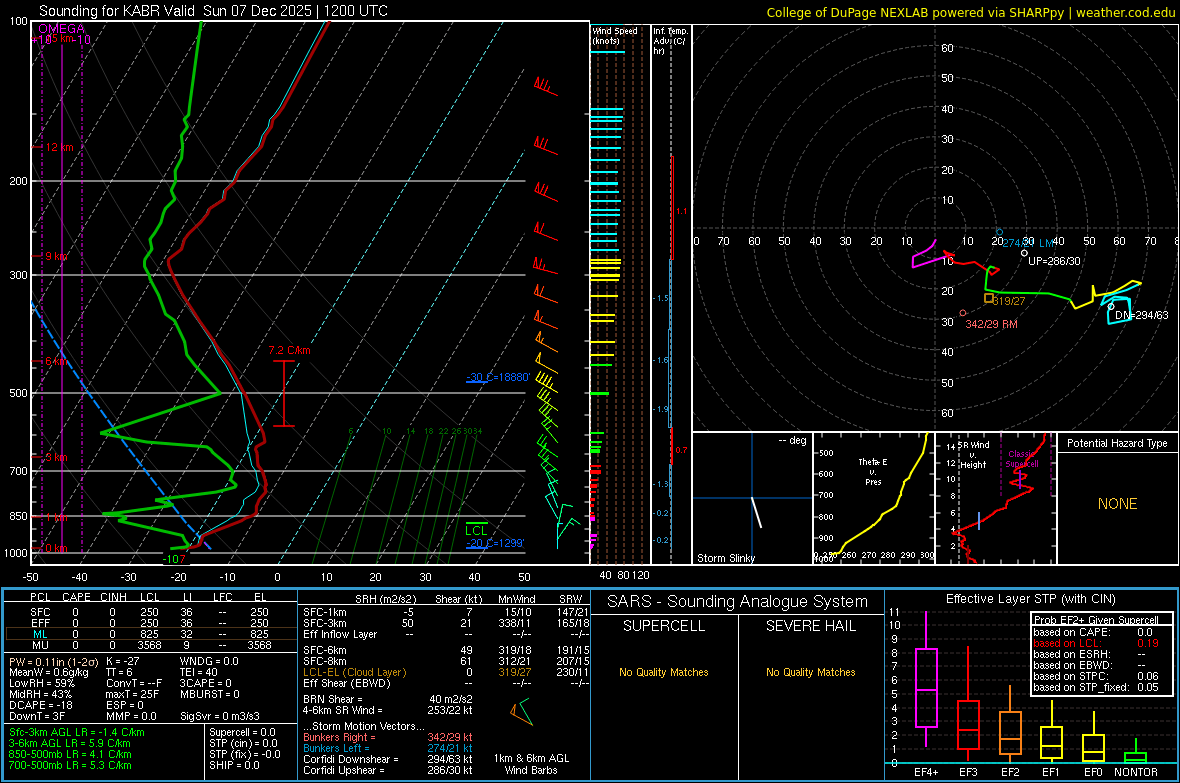Click the K = -27 index value

coord(123,661)
